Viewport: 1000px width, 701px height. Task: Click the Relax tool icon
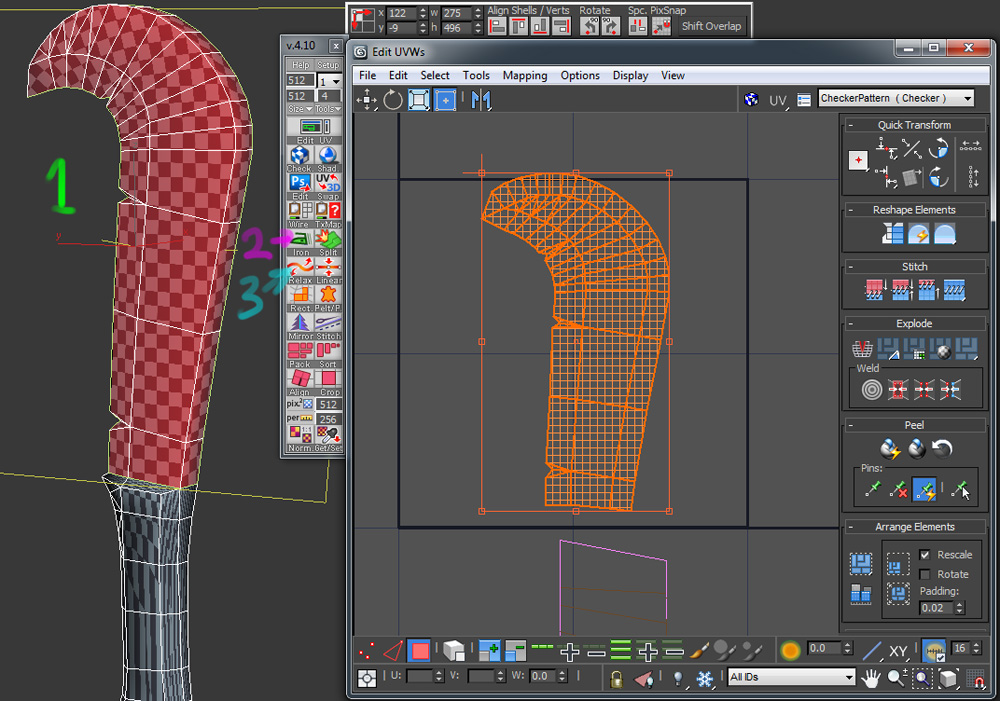[300, 267]
